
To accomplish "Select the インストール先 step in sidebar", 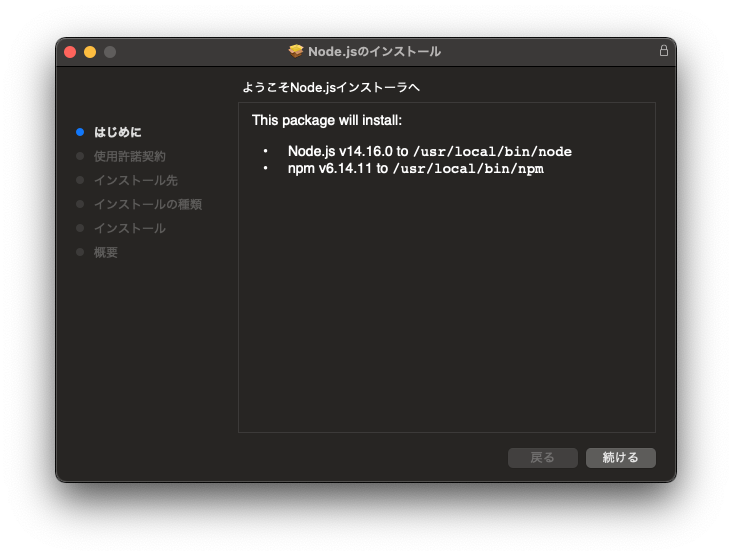I will tap(136, 180).
